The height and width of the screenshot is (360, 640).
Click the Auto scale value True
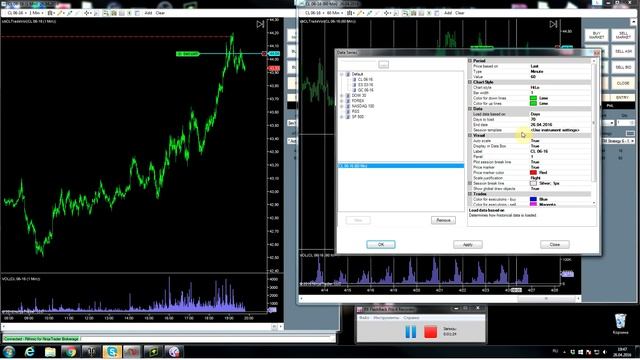pyautogui.click(x=535, y=141)
